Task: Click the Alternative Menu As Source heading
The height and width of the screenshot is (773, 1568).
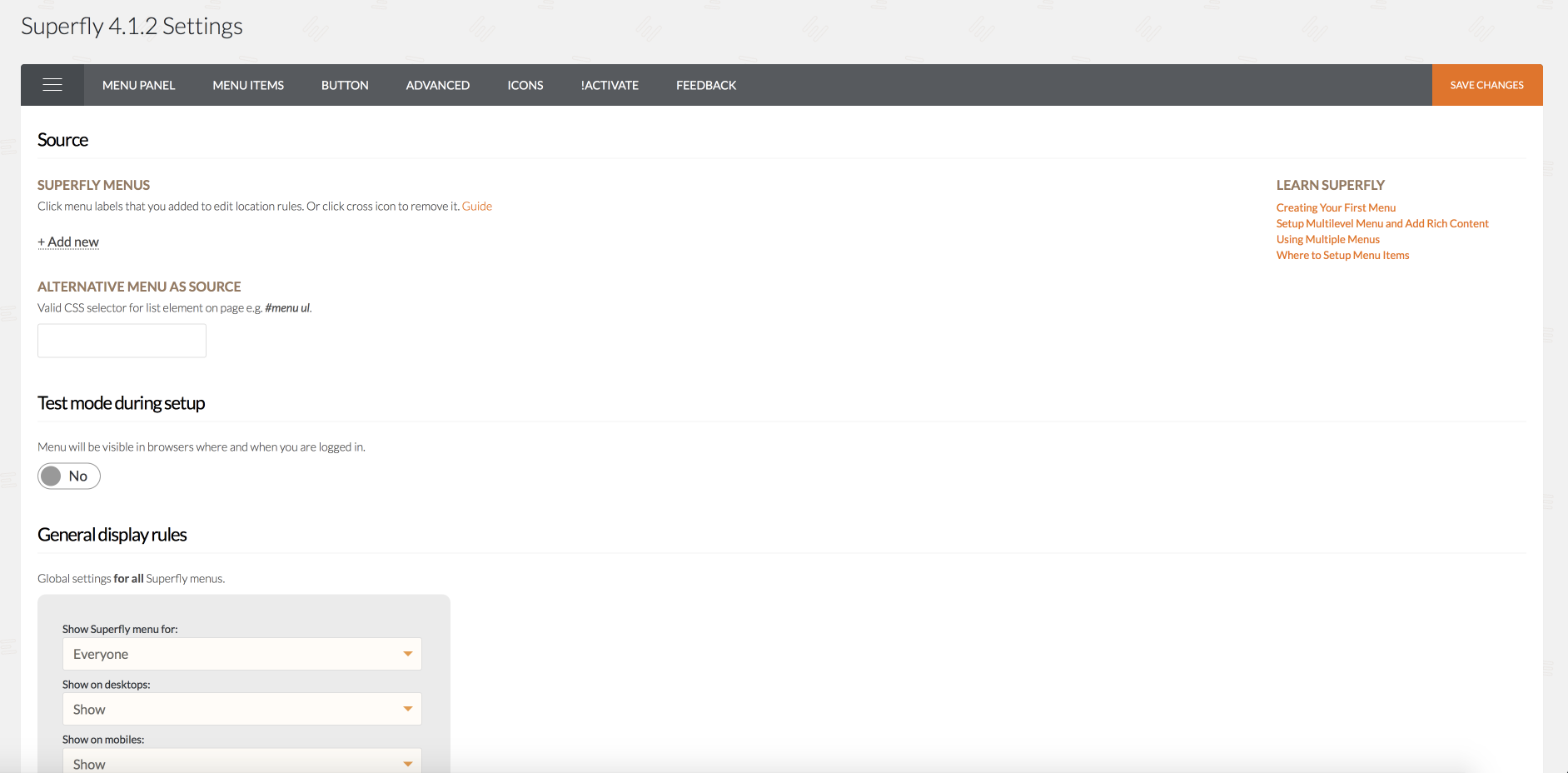Action: click(139, 287)
